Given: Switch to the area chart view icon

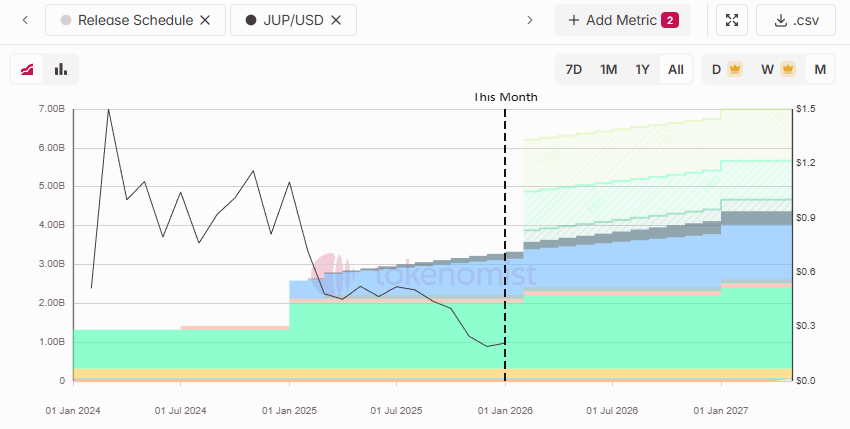Looking at the screenshot, I should point(27,69).
